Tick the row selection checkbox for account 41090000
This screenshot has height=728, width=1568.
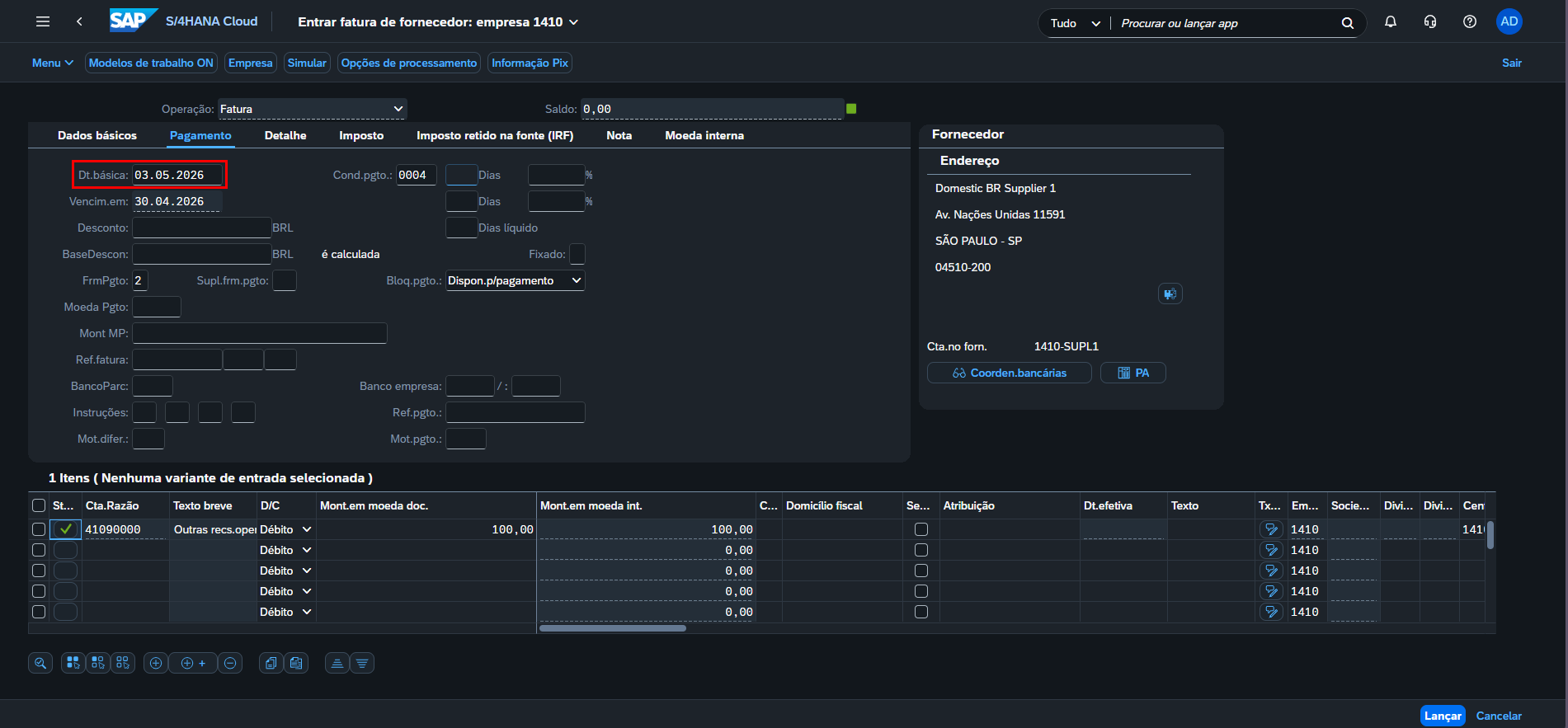point(39,529)
